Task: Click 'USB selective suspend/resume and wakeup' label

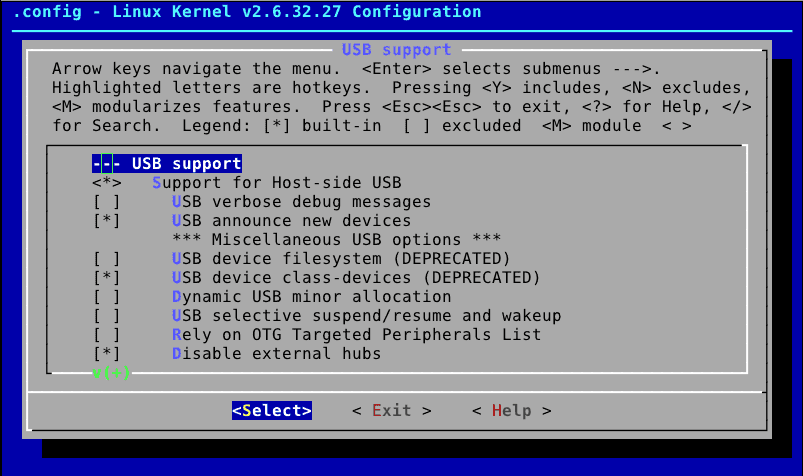Action: point(367,316)
